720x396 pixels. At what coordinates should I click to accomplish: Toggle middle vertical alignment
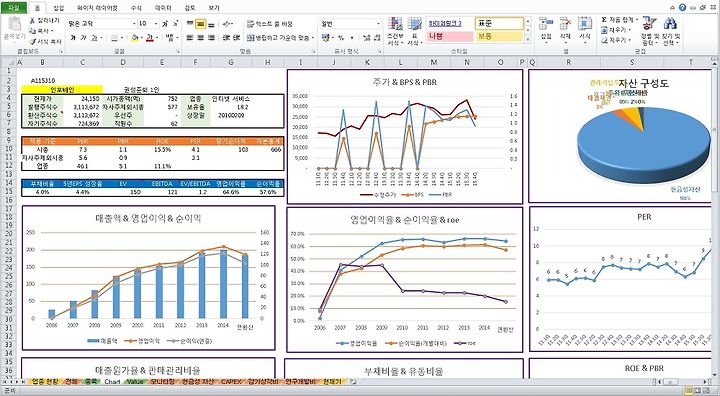(x=201, y=24)
